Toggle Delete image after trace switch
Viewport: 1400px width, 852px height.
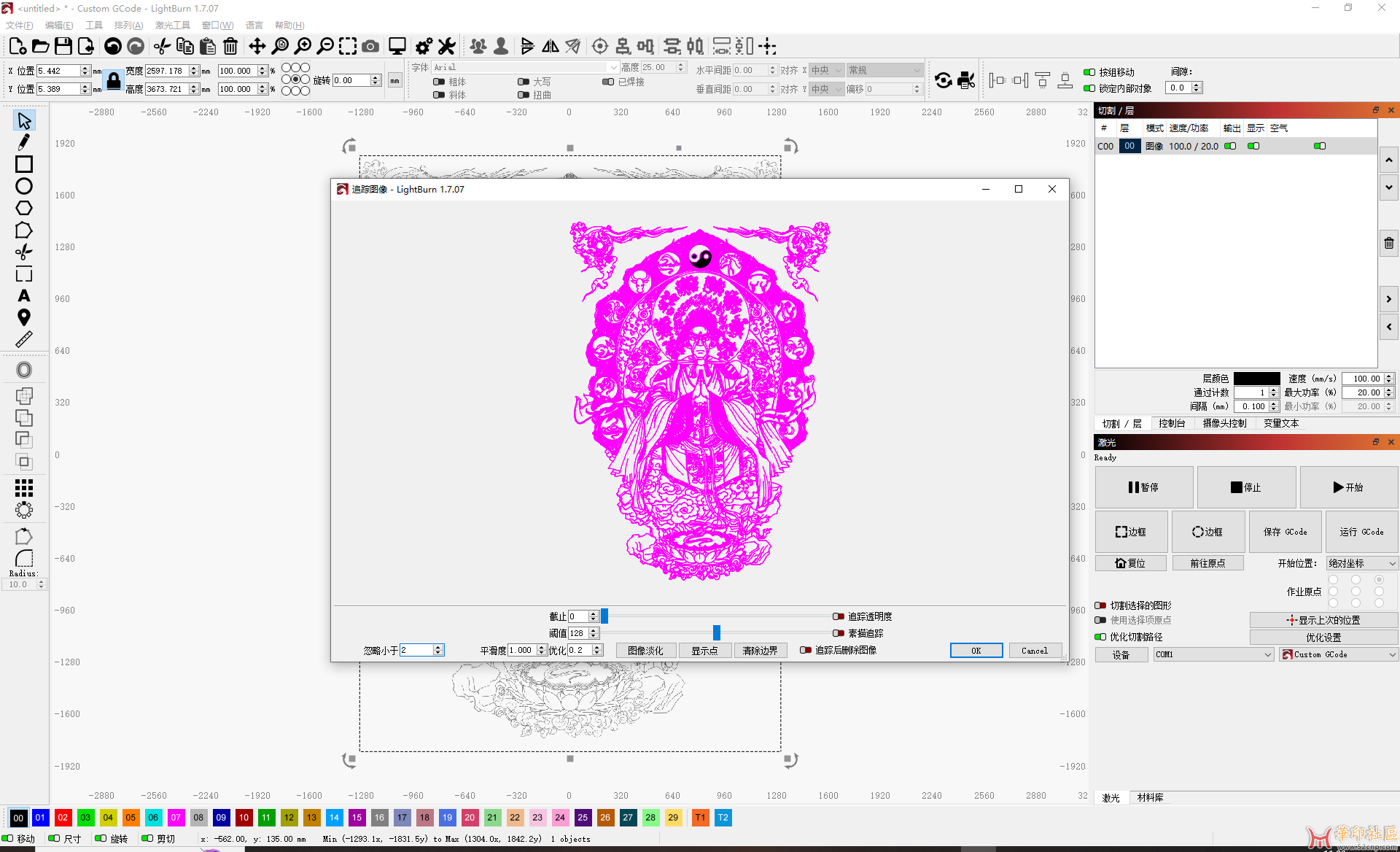point(806,650)
